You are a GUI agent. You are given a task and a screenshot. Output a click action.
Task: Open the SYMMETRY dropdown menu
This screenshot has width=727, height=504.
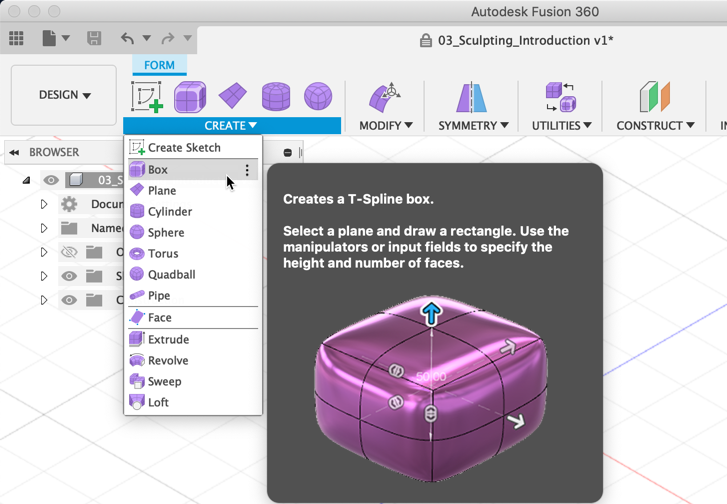point(473,126)
